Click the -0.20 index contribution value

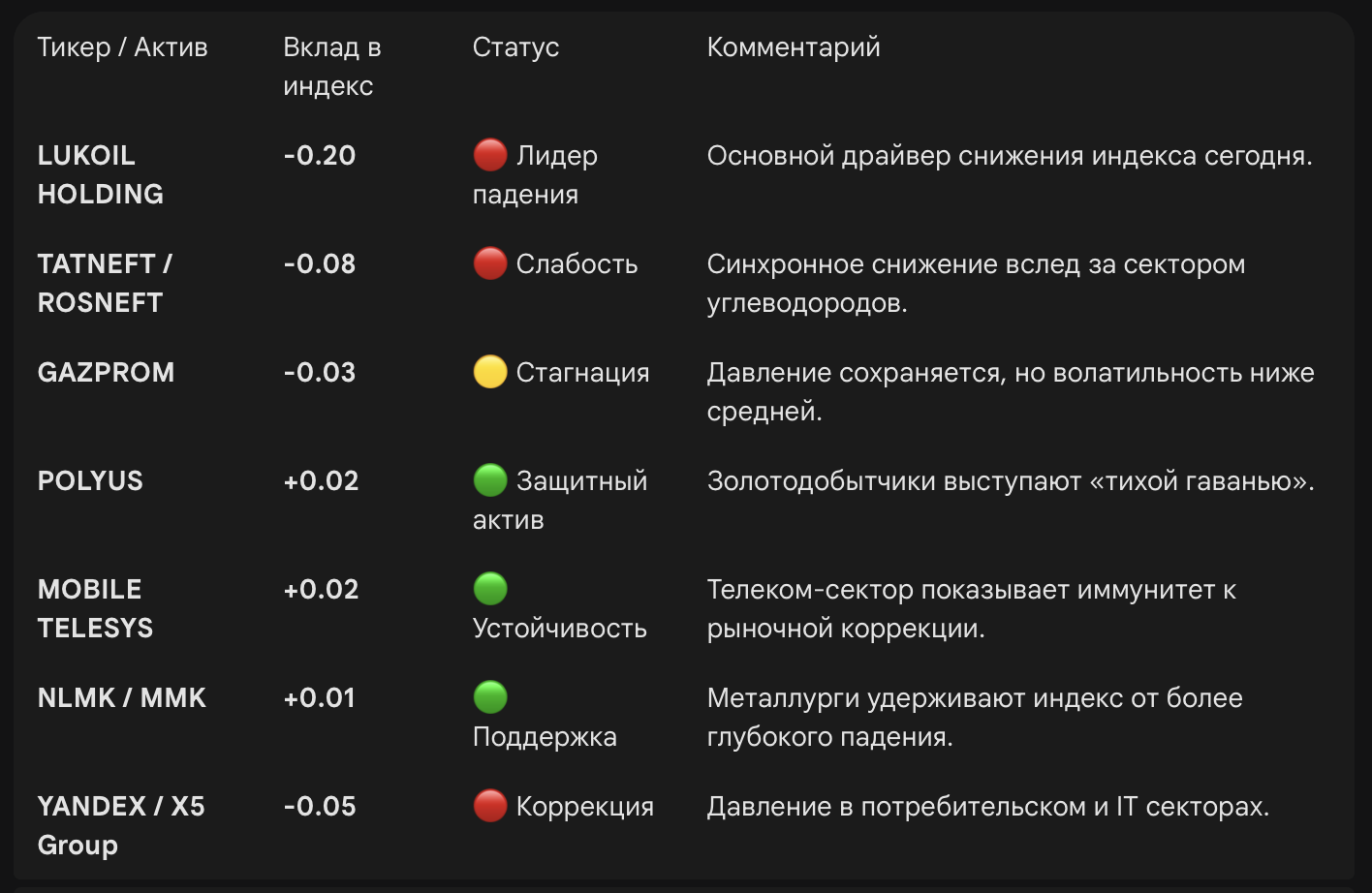(x=320, y=155)
